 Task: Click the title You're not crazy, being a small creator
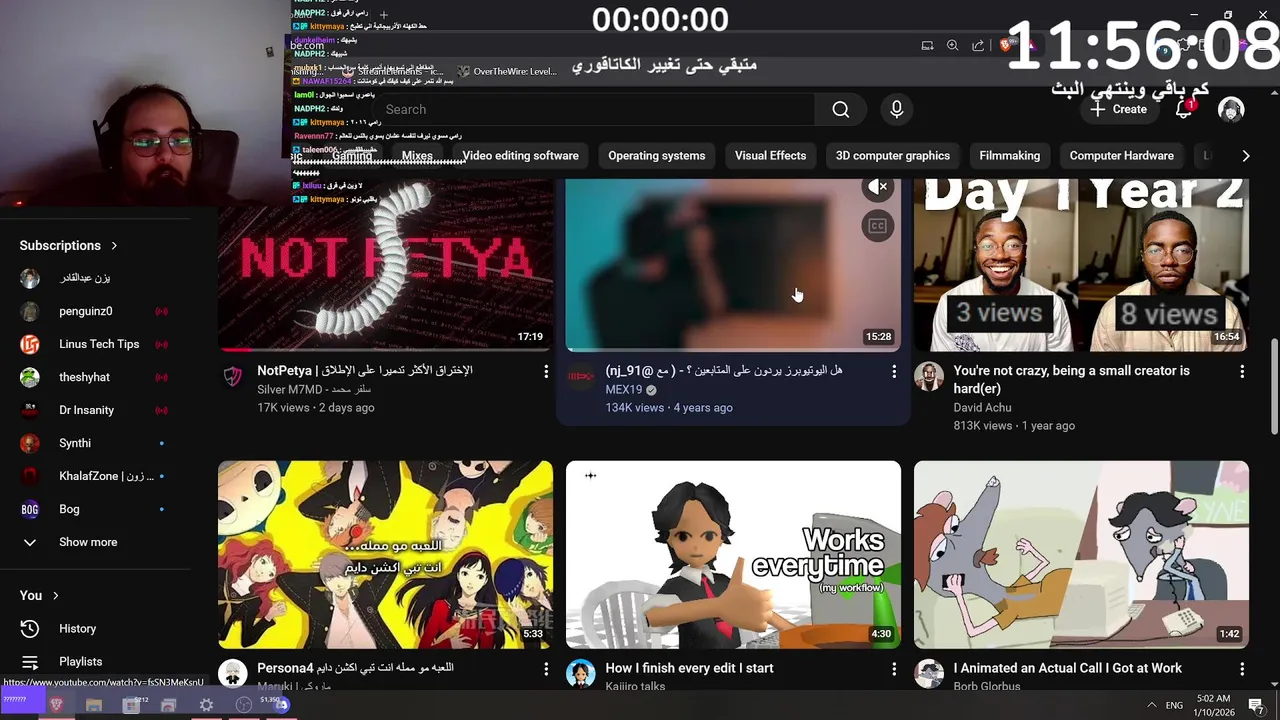[1072, 379]
